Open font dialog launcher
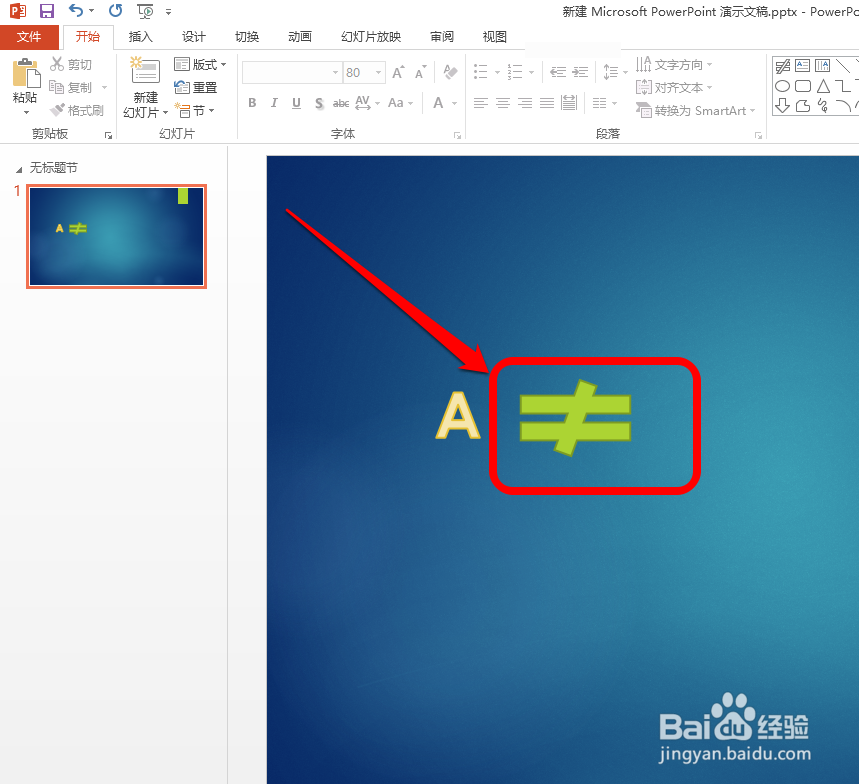 [457, 135]
